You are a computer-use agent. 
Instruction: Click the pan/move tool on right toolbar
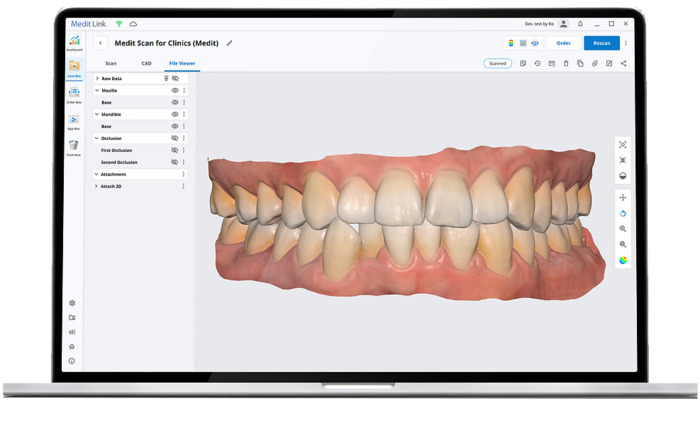point(623,198)
